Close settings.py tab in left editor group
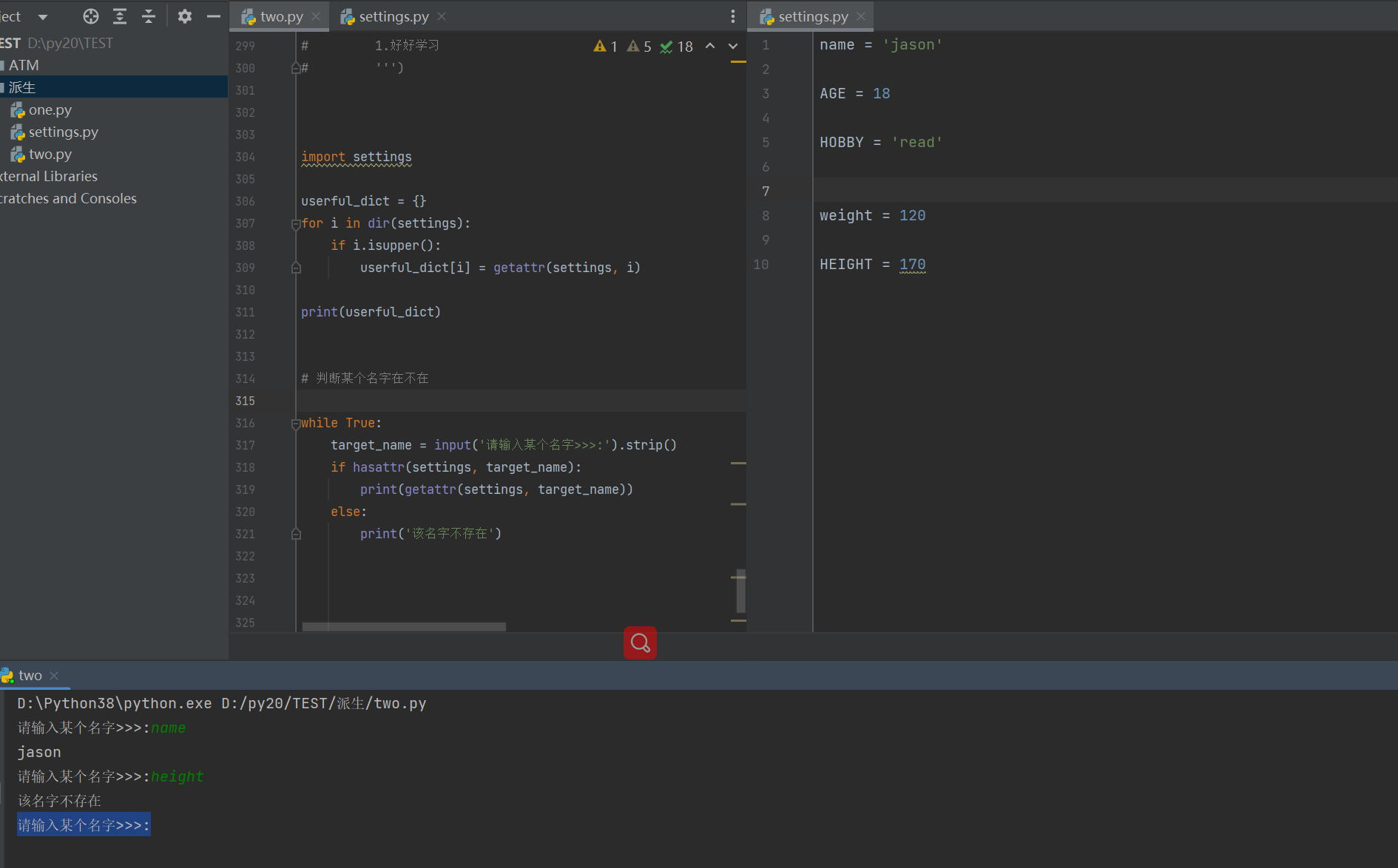 442,16
